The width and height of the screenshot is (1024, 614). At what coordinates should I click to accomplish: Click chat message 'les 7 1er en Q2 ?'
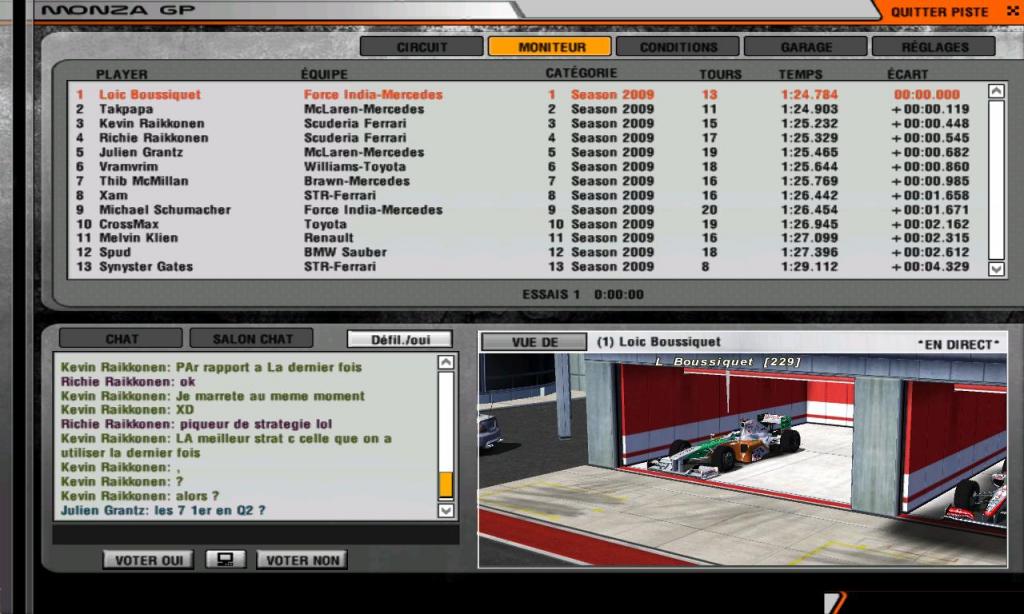click(210, 510)
